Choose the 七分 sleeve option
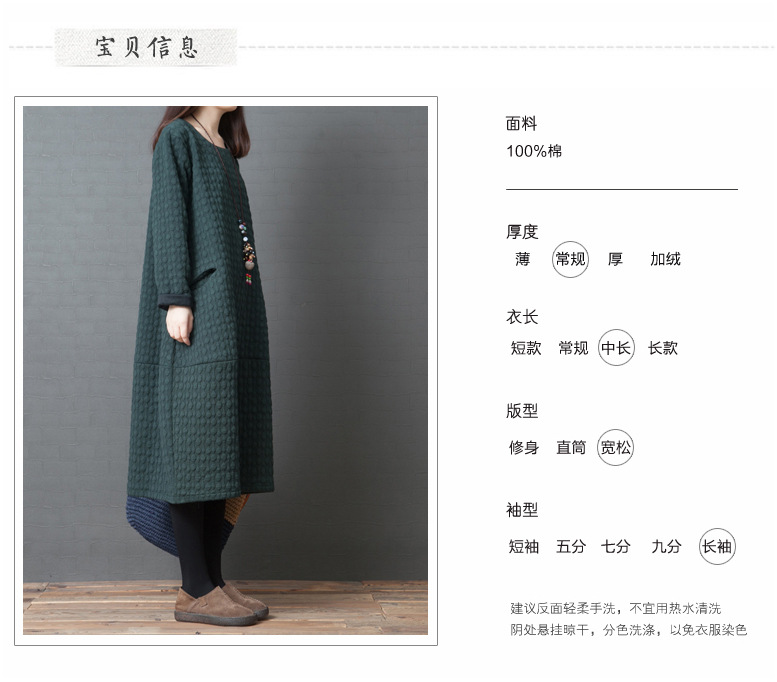 pos(615,547)
